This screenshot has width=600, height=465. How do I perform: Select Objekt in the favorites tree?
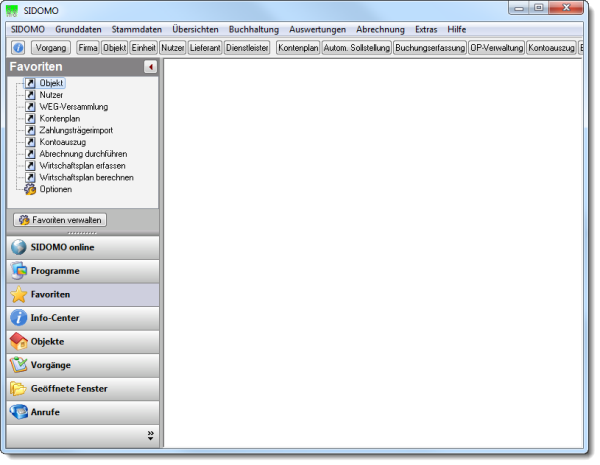[51, 83]
